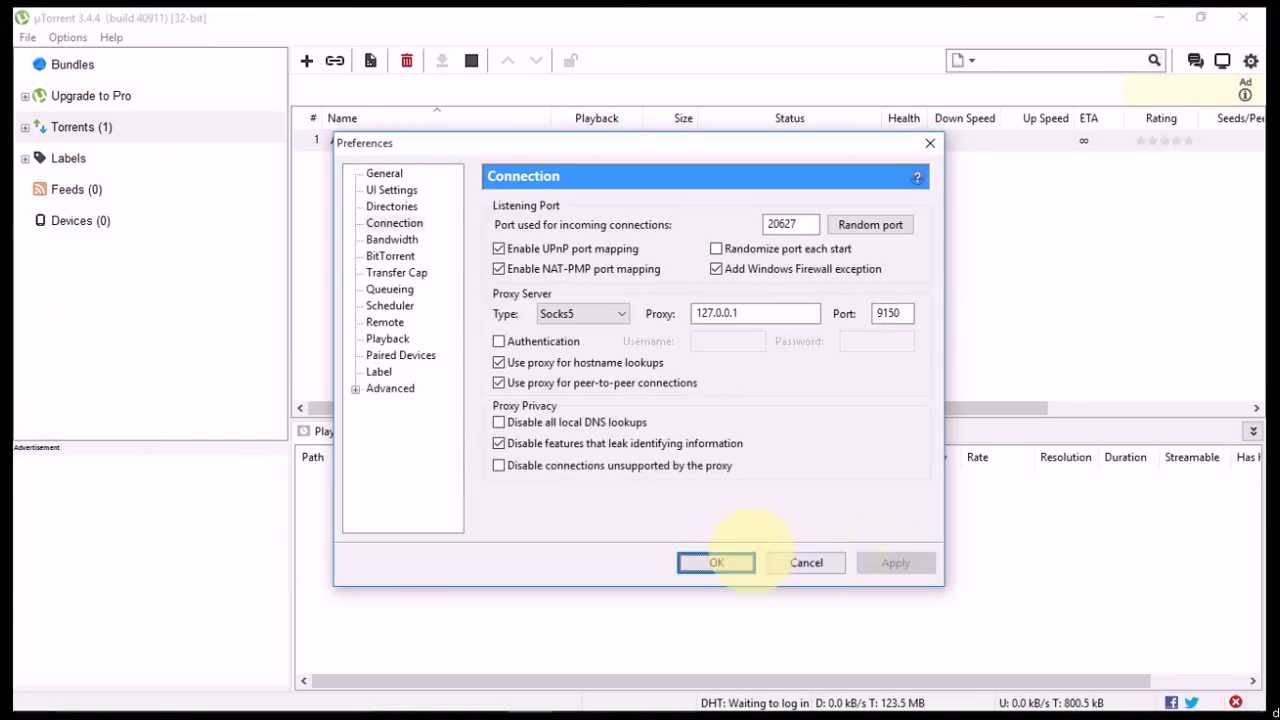The width and height of the screenshot is (1280, 720).
Task: Click the Unlock Bundle icon in toolbar
Action: point(571,61)
